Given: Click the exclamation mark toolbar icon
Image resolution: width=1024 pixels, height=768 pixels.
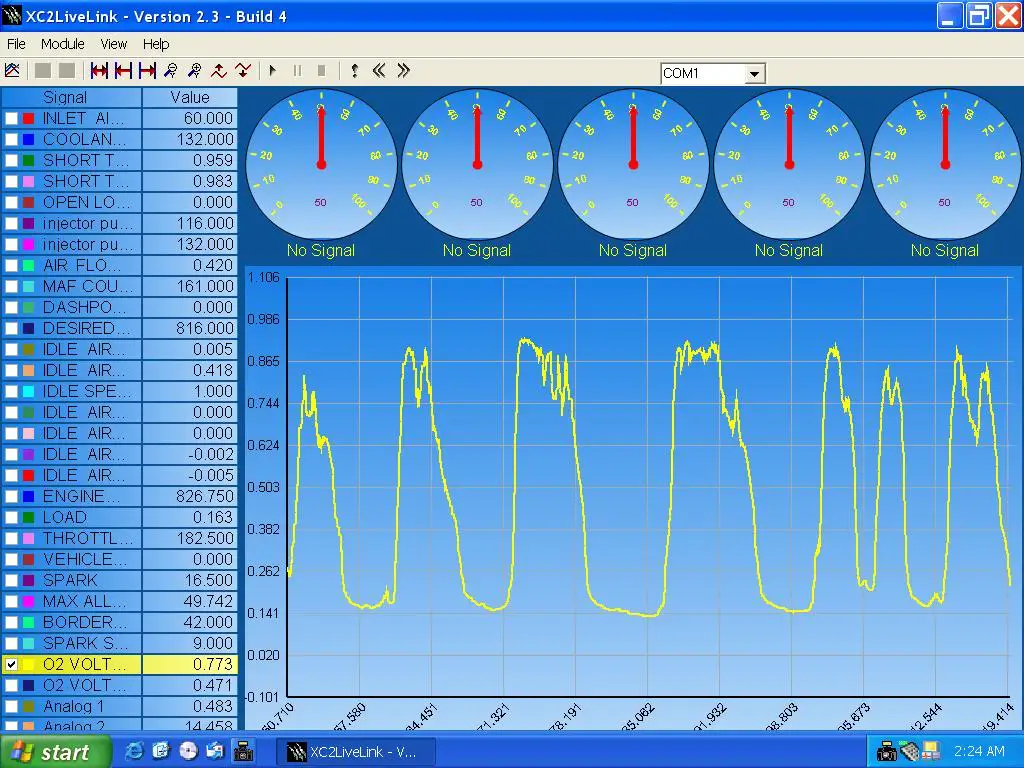Looking at the screenshot, I should 354,71.
